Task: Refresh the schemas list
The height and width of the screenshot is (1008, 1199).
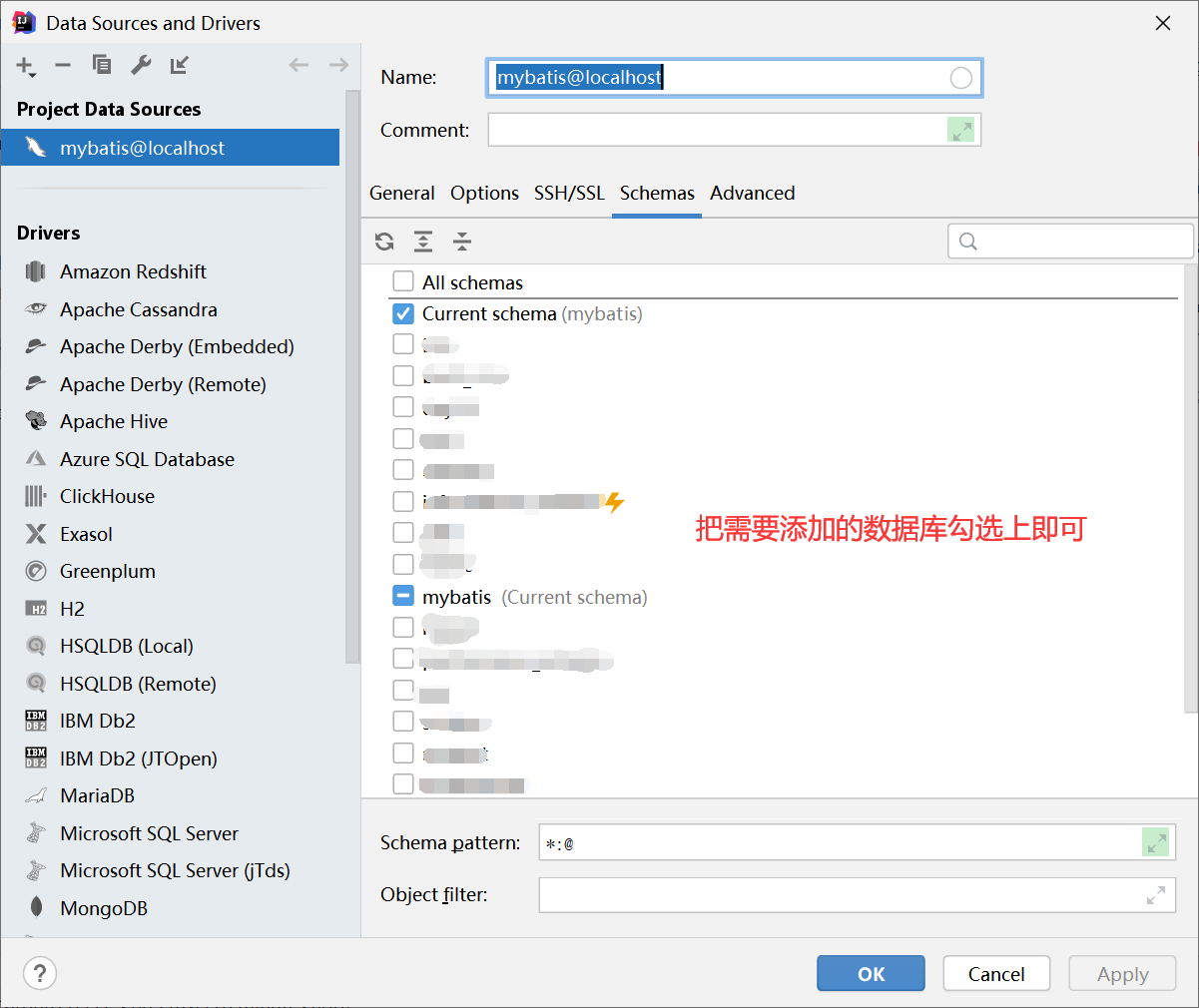Action: coord(384,241)
